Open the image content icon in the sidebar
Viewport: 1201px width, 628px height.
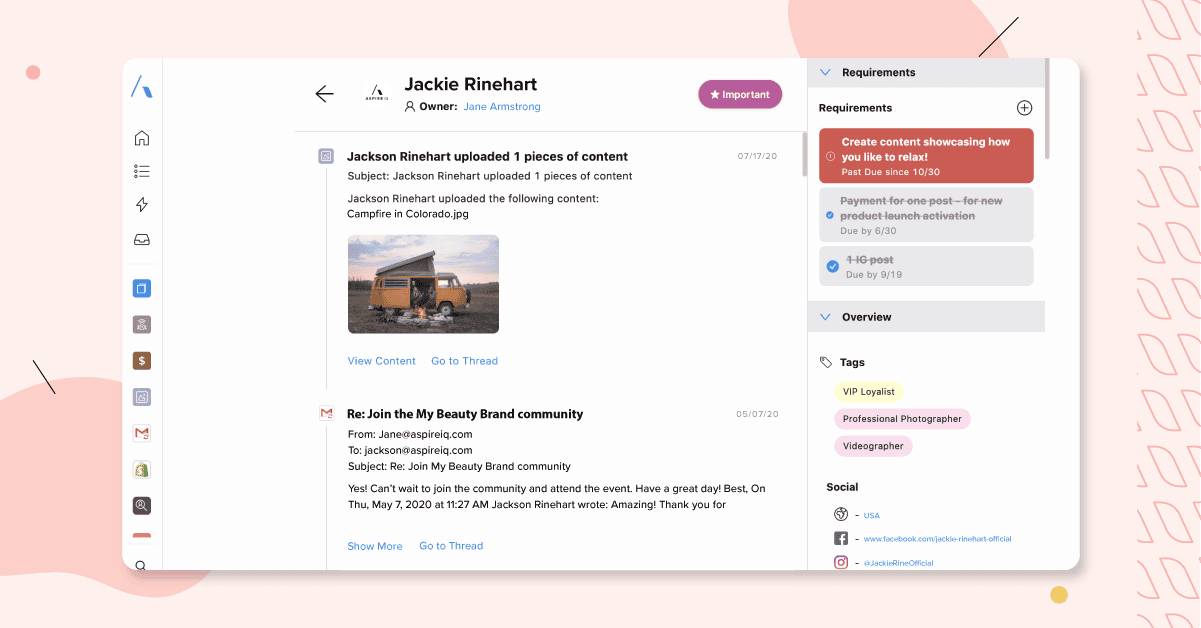tap(141, 396)
